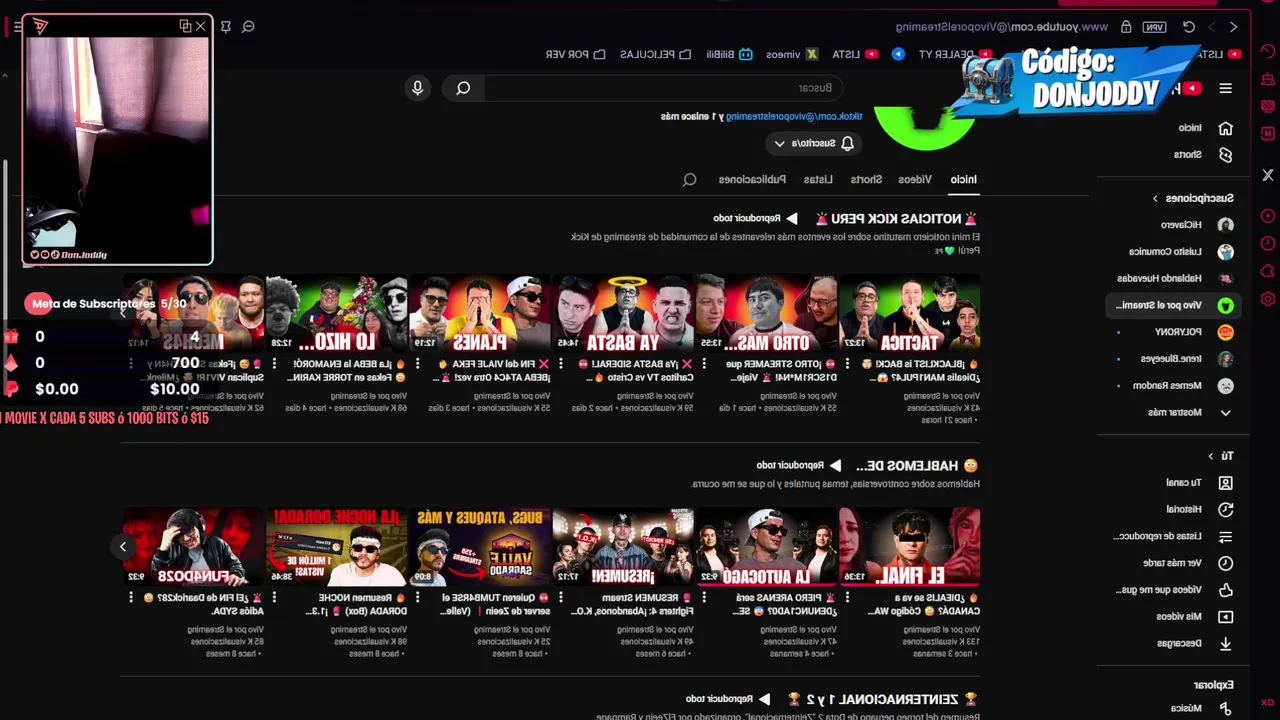Click the voice search microphone button

pyautogui.click(x=418, y=88)
